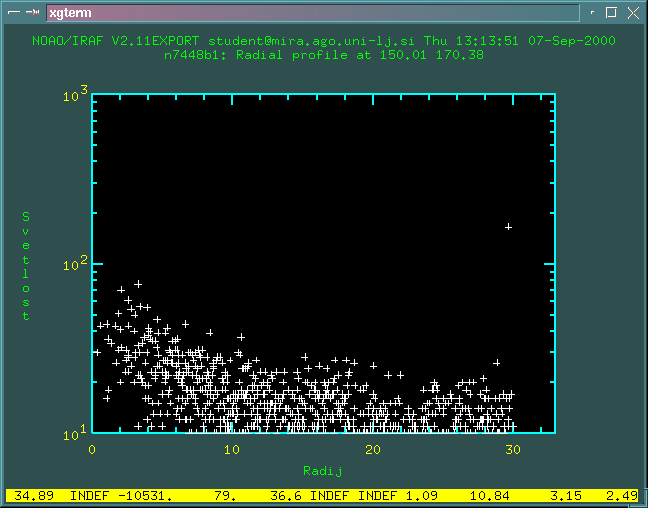Click status value 3.15
The width and height of the screenshot is (648, 508).
566,496
